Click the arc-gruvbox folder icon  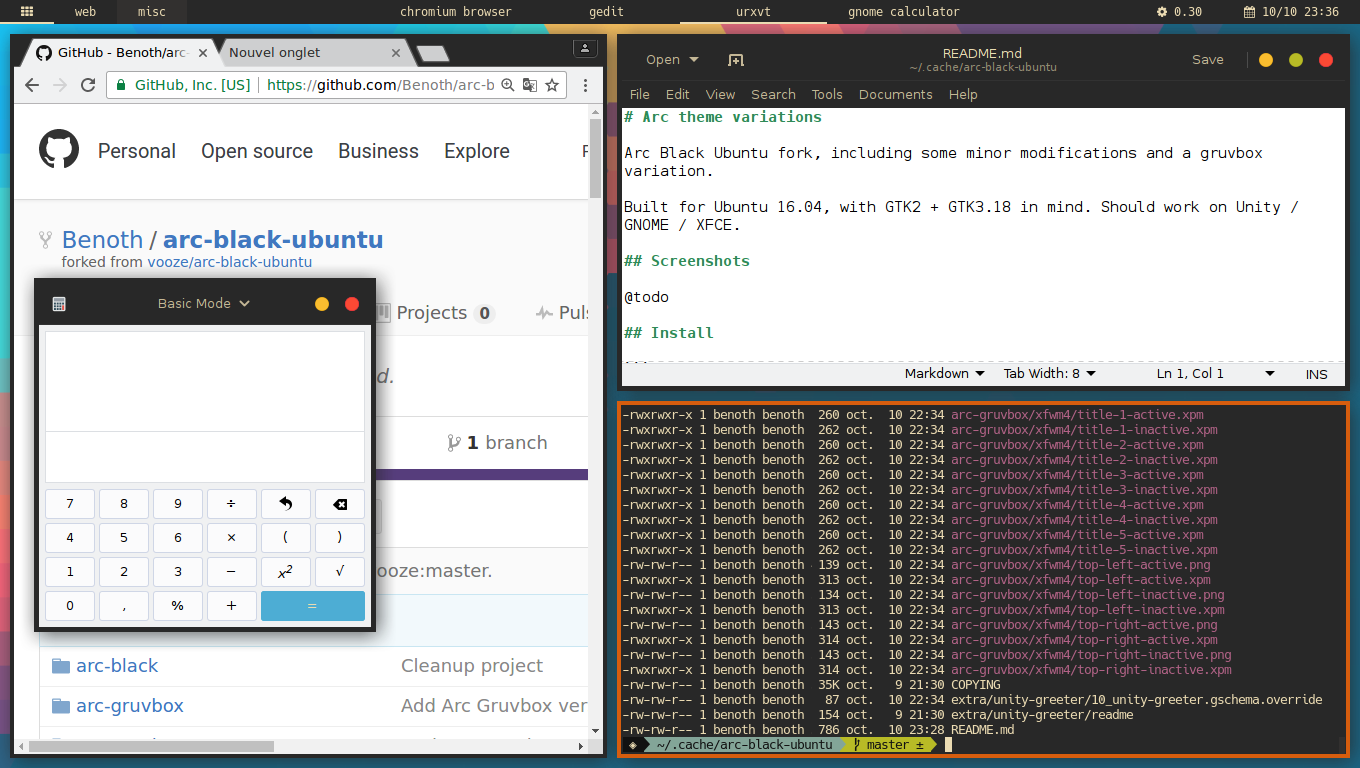pos(61,706)
